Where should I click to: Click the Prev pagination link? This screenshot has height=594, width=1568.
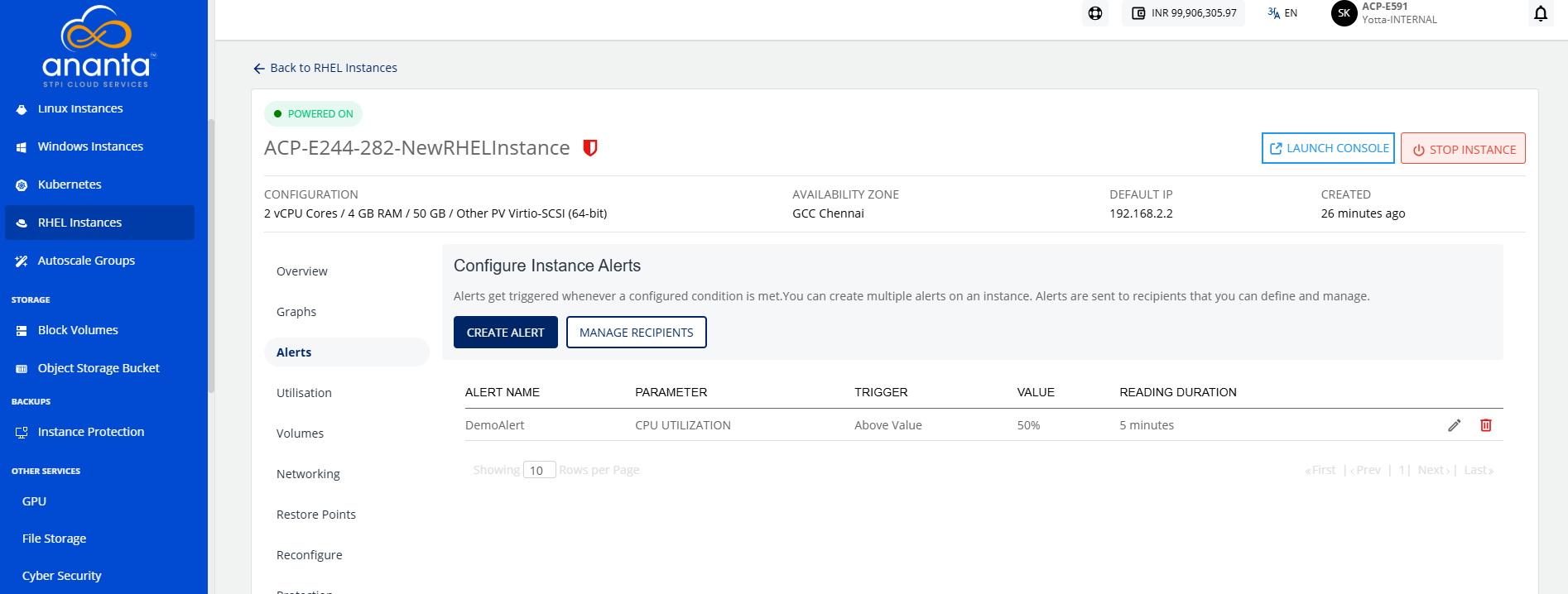(1365, 470)
